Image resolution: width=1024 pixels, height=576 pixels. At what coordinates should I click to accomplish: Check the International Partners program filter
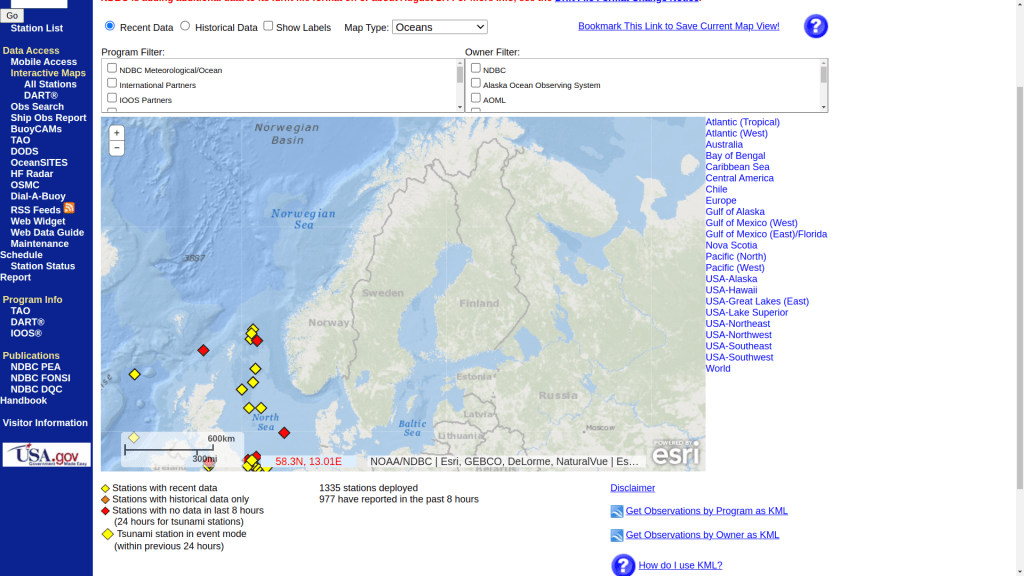pos(112,84)
